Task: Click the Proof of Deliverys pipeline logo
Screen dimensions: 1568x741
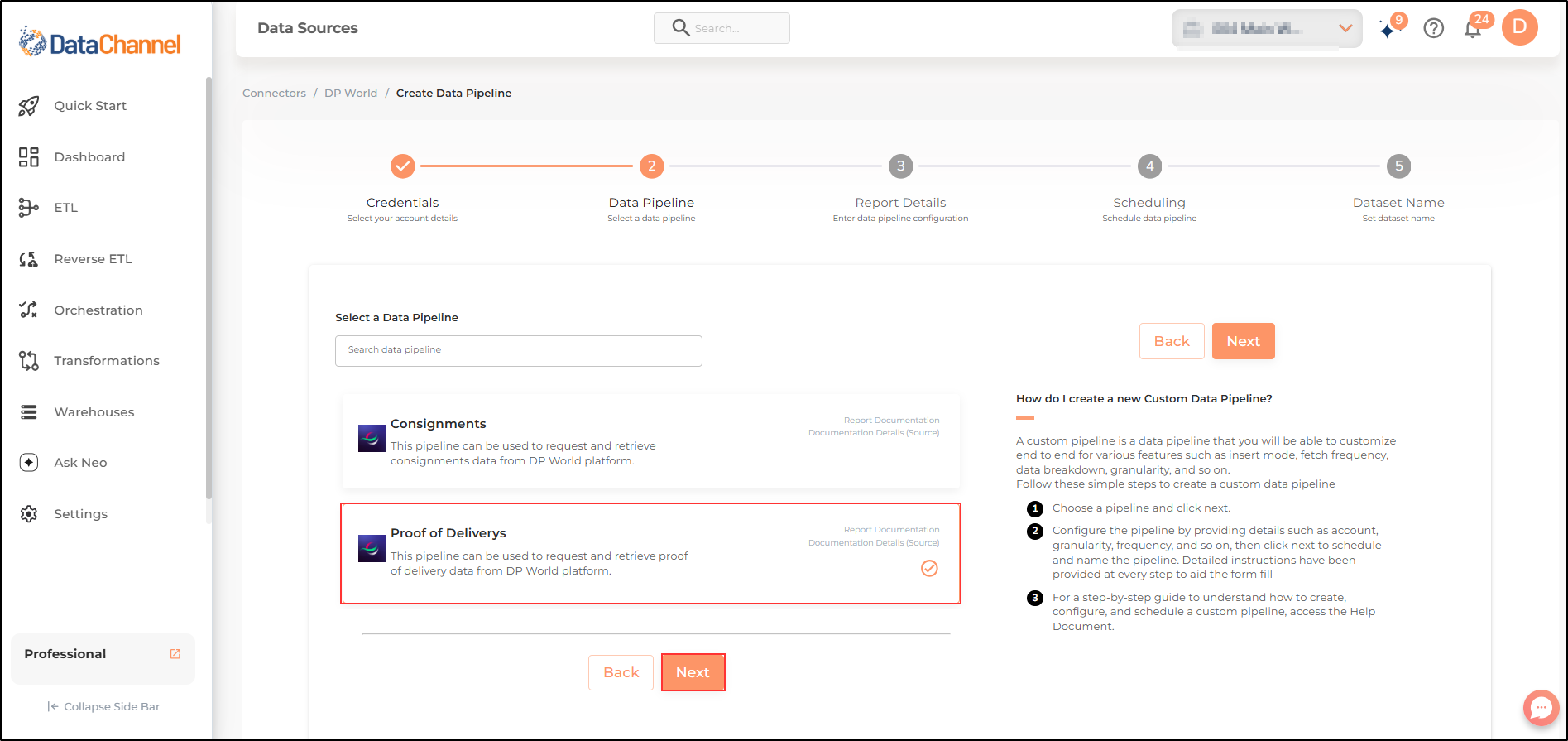Action: click(x=372, y=548)
